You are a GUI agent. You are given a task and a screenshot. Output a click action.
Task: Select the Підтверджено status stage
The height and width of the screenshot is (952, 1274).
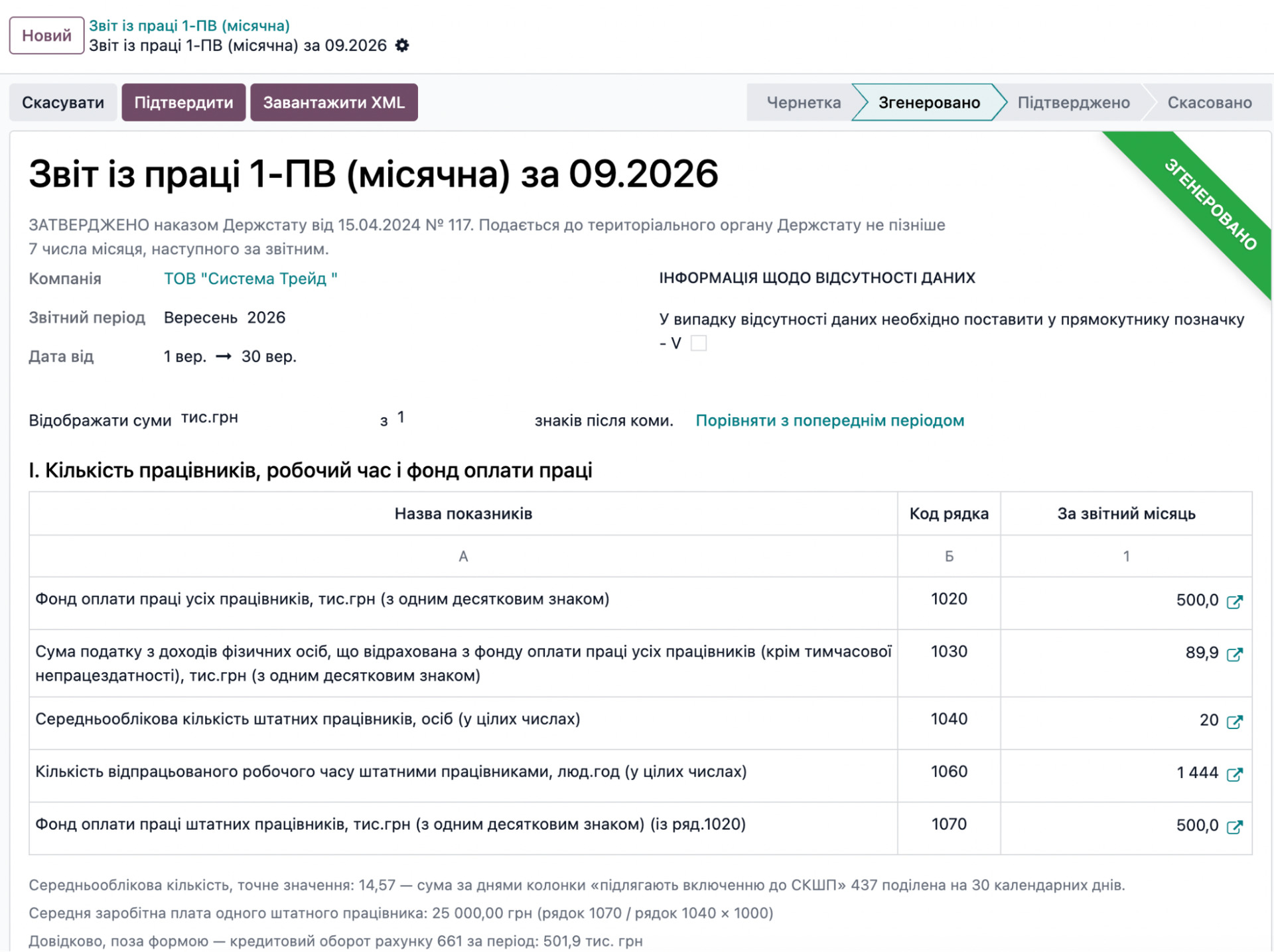tap(1073, 102)
